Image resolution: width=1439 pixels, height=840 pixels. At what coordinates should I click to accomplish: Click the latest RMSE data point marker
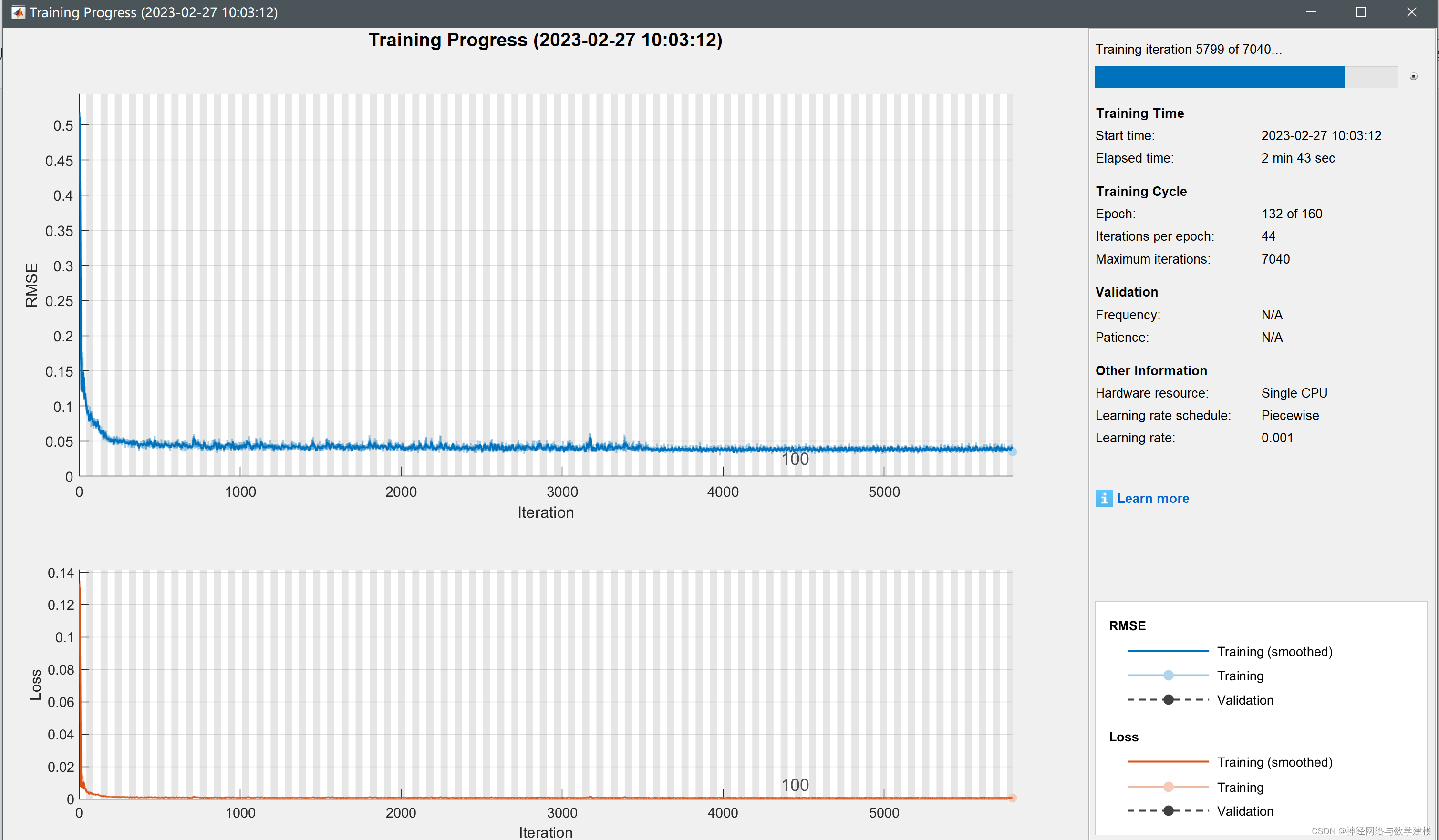click(1013, 451)
